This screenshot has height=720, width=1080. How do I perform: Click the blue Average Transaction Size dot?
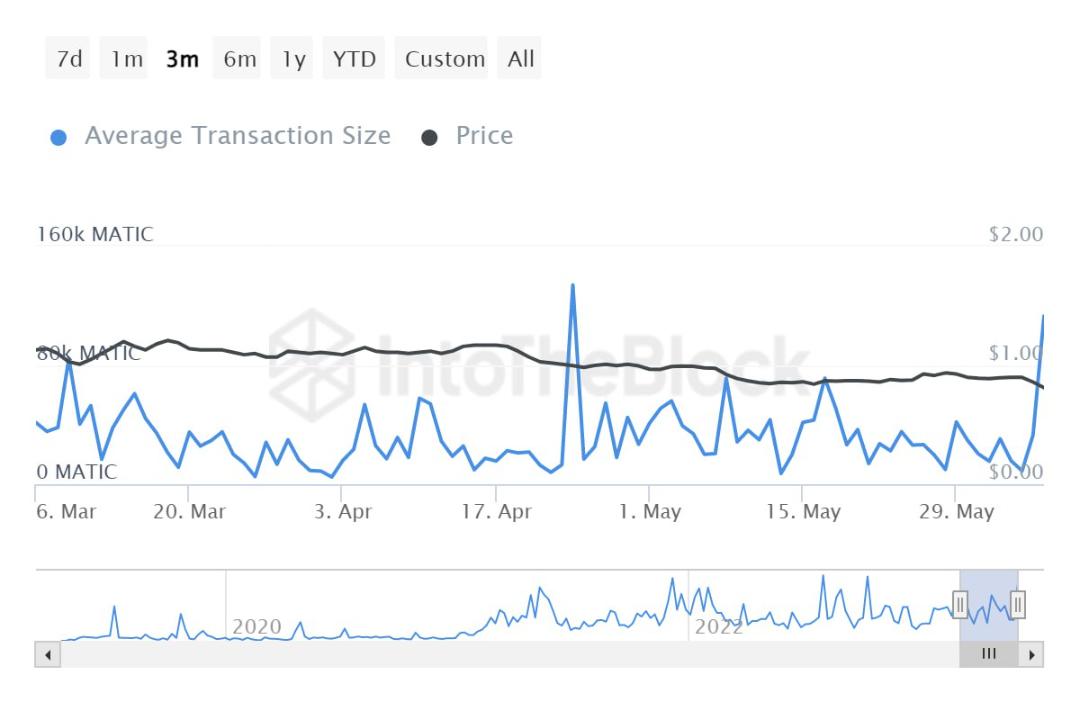click(x=58, y=137)
